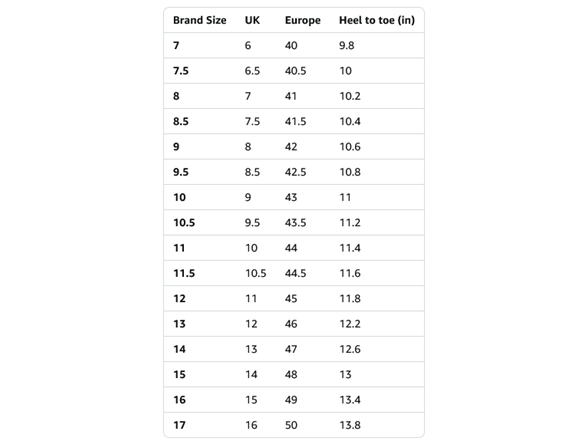The width and height of the screenshot is (588, 441).
Task: Click the UK 9.5 cell
Action: (252, 223)
